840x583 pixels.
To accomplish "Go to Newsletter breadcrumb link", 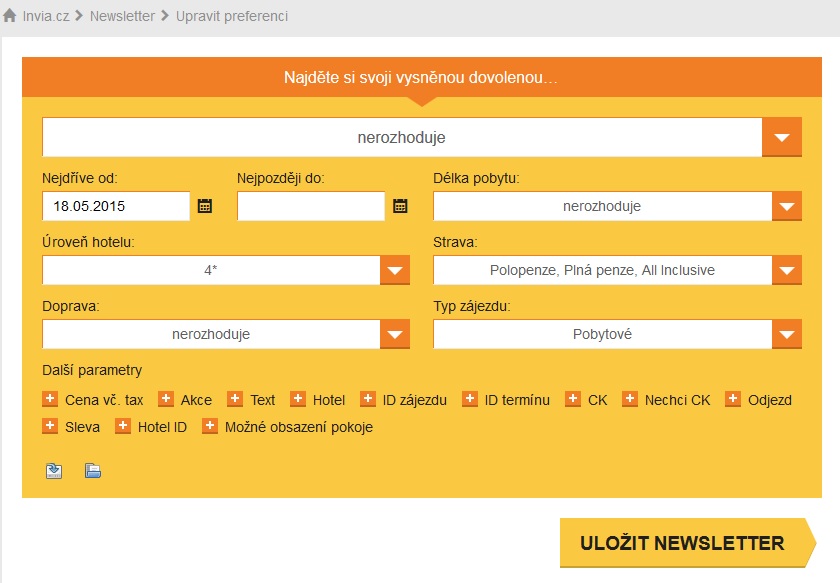I will (x=122, y=16).
